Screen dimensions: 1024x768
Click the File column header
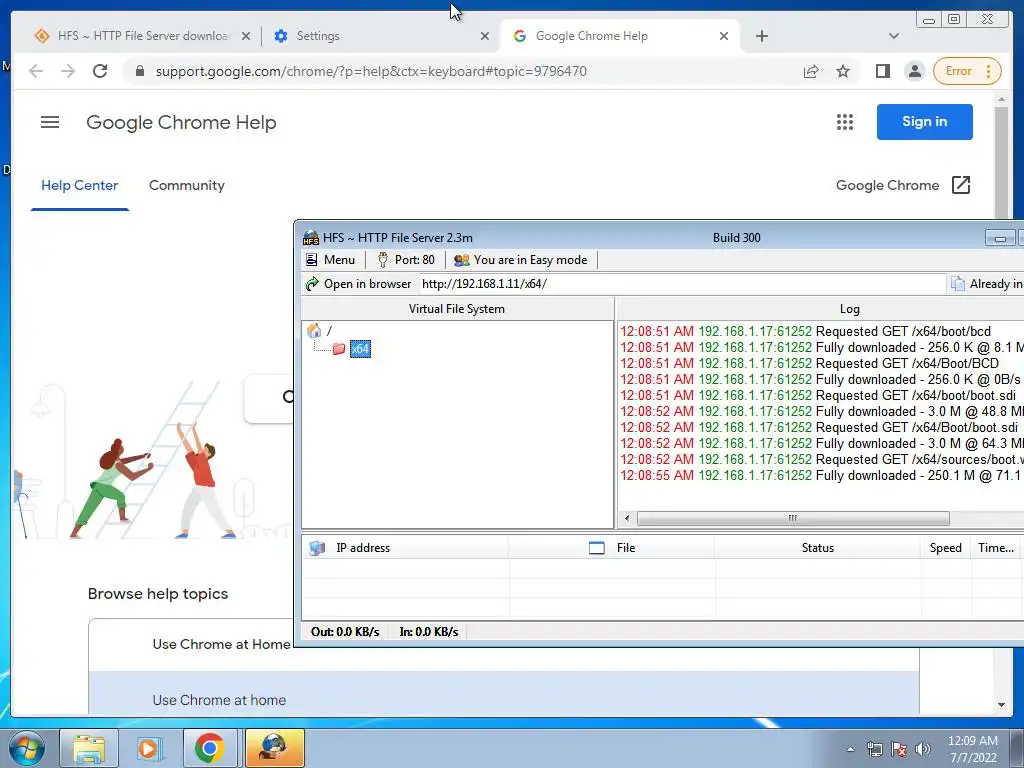[612, 548]
